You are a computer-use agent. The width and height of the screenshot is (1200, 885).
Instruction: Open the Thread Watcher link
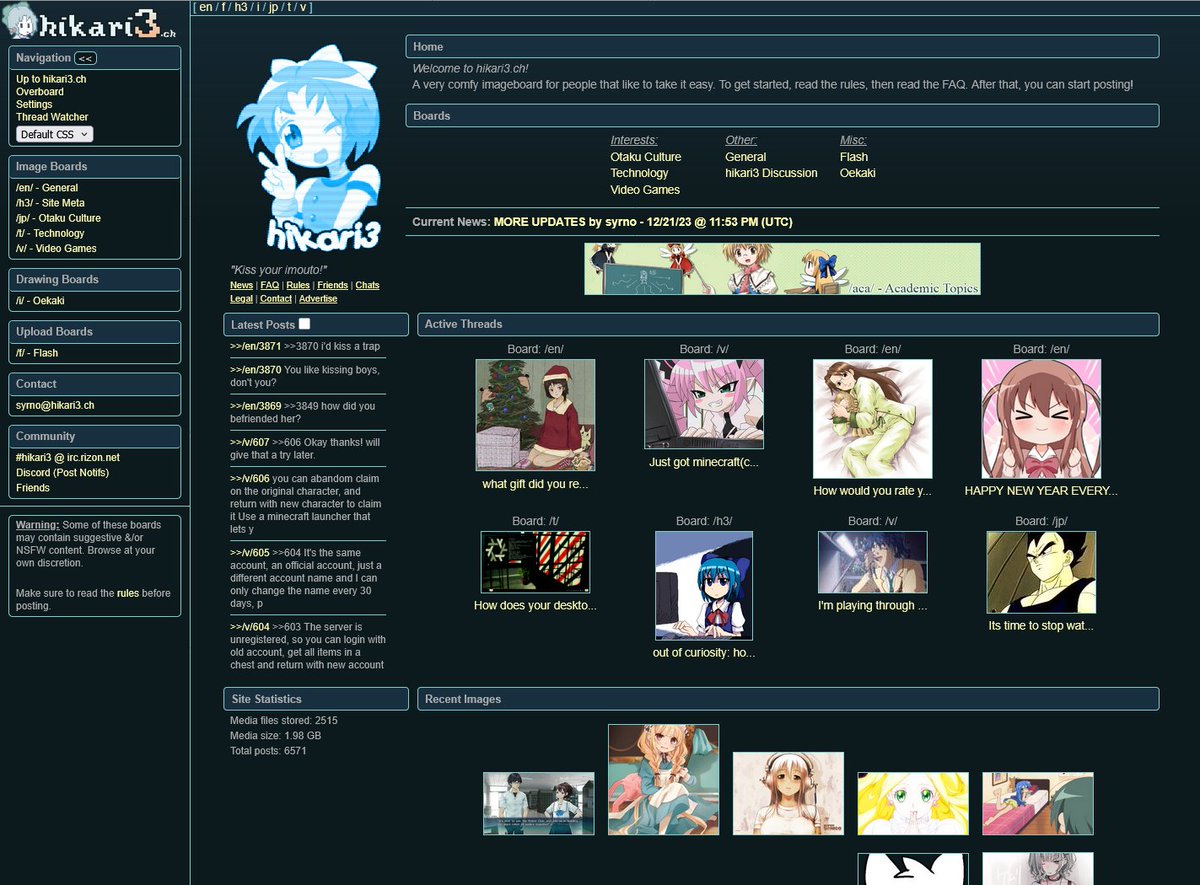tap(52, 117)
